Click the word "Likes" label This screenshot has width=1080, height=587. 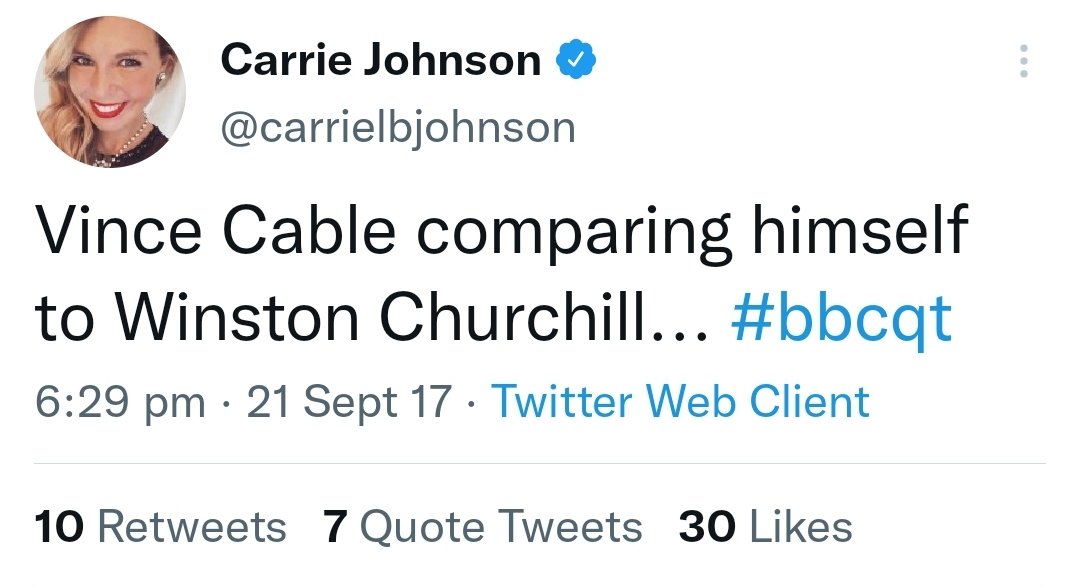tap(801, 527)
